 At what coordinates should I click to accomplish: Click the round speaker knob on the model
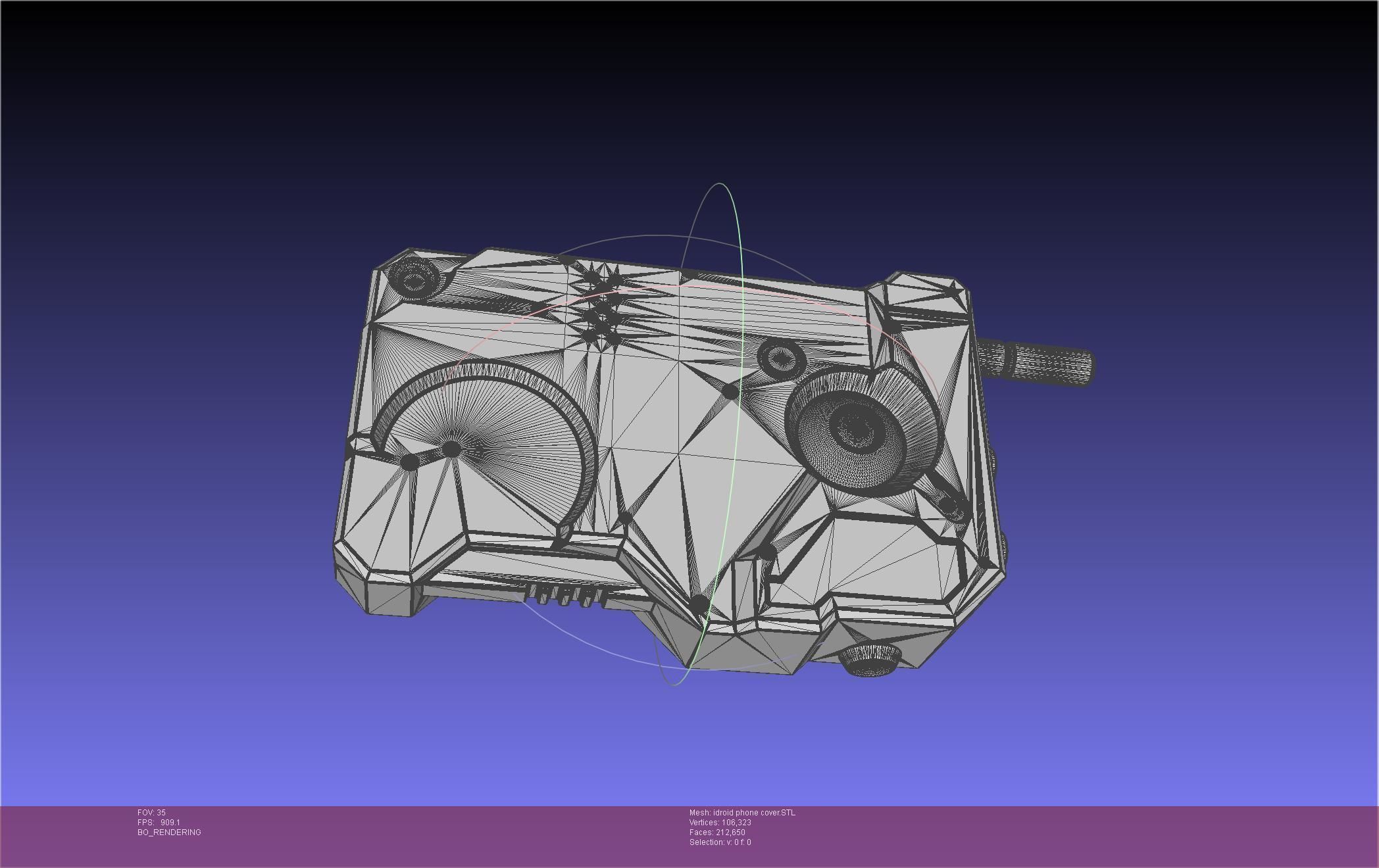[855, 431]
